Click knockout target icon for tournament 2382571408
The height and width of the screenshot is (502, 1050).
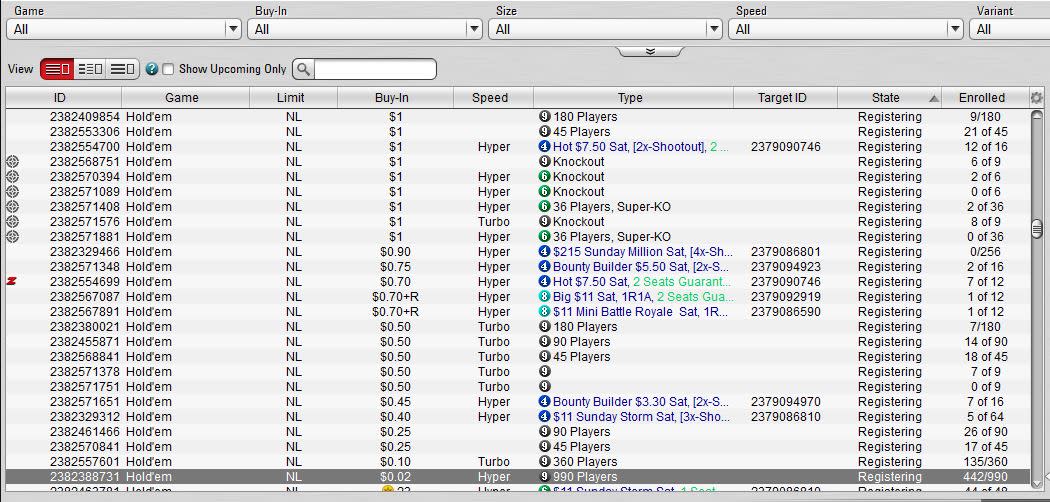(x=12, y=207)
